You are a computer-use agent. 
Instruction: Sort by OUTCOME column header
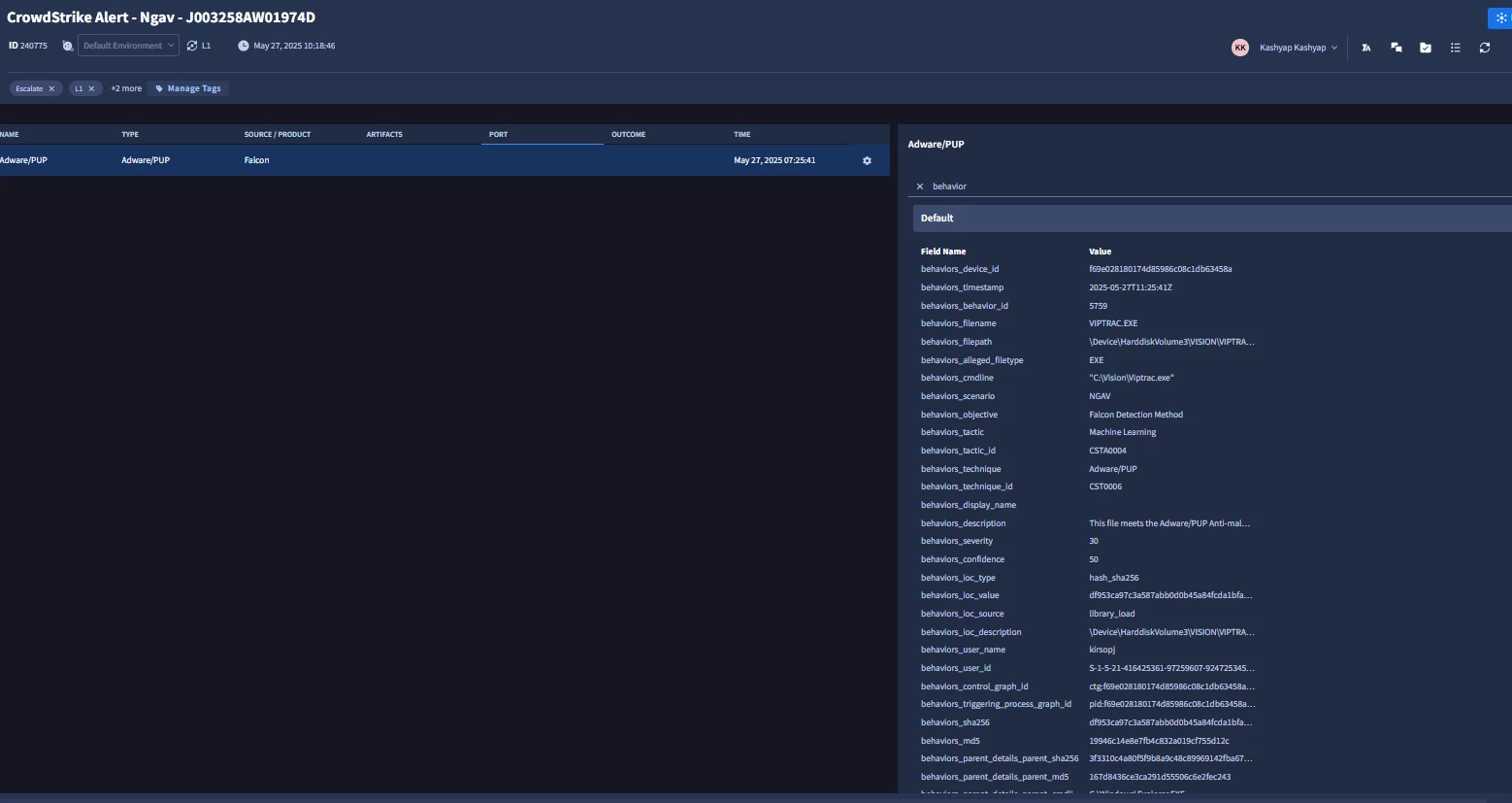pos(628,135)
